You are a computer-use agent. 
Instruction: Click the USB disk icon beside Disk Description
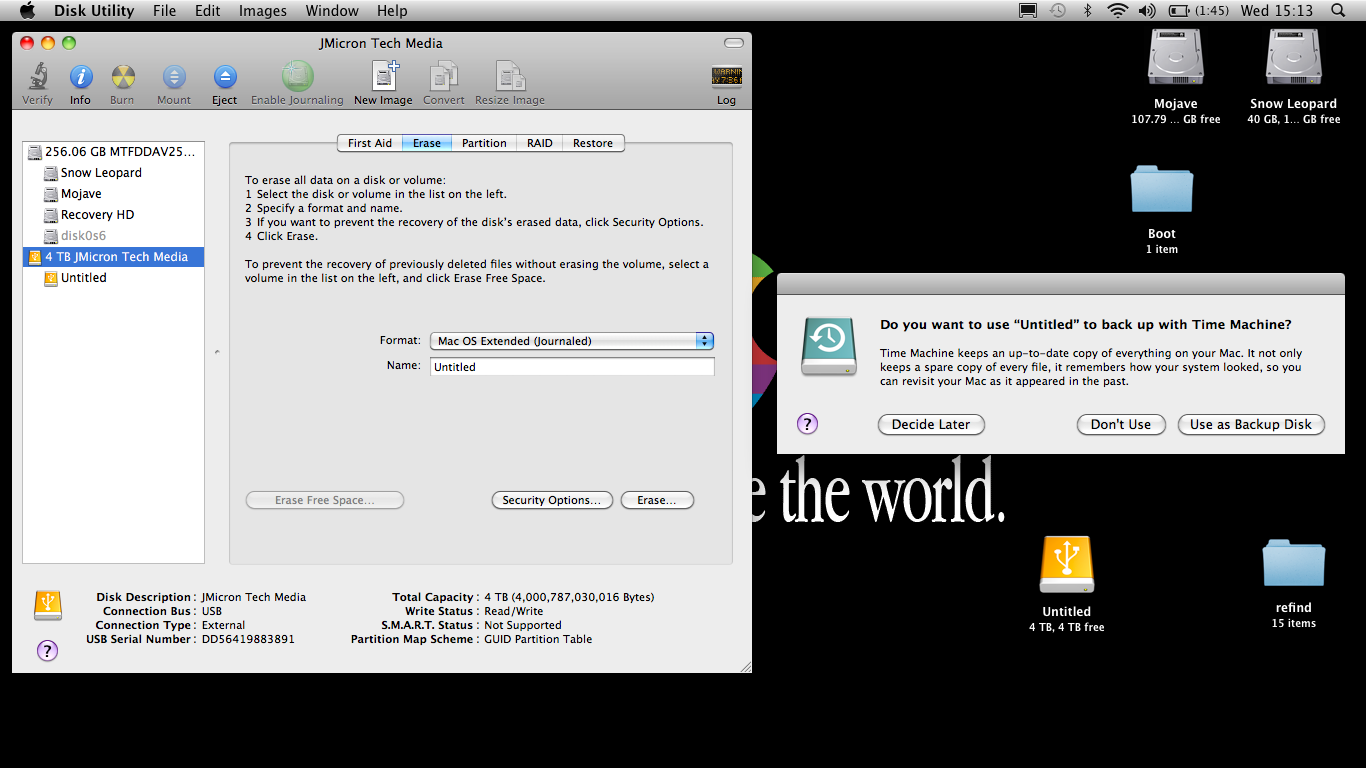[48, 604]
